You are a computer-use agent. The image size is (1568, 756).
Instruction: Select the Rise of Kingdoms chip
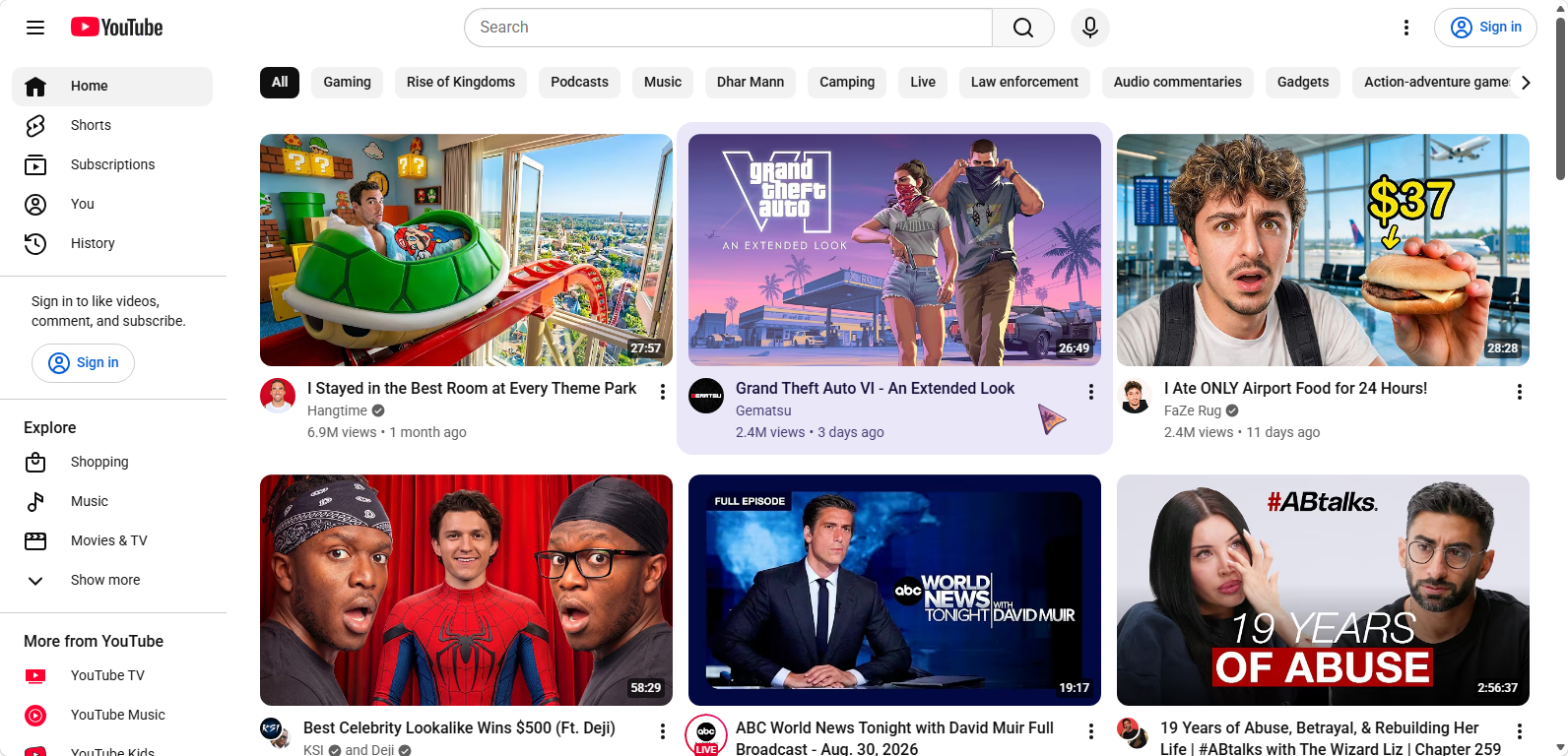461,83
